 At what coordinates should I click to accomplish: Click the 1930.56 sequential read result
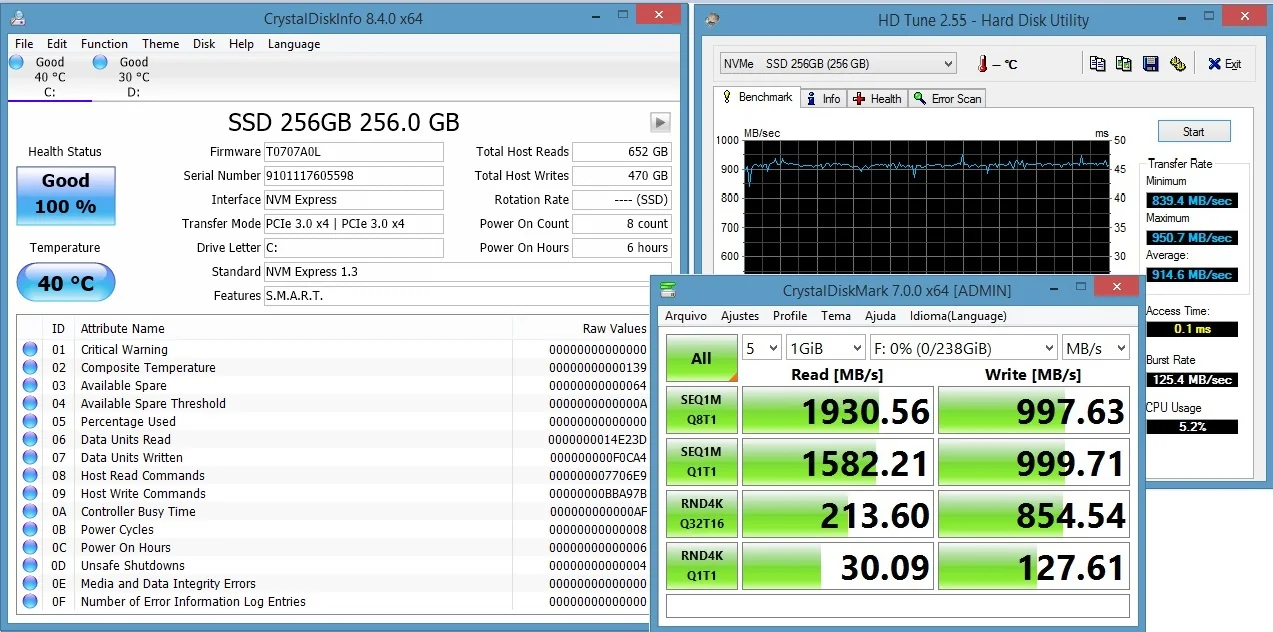click(x=838, y=411)
